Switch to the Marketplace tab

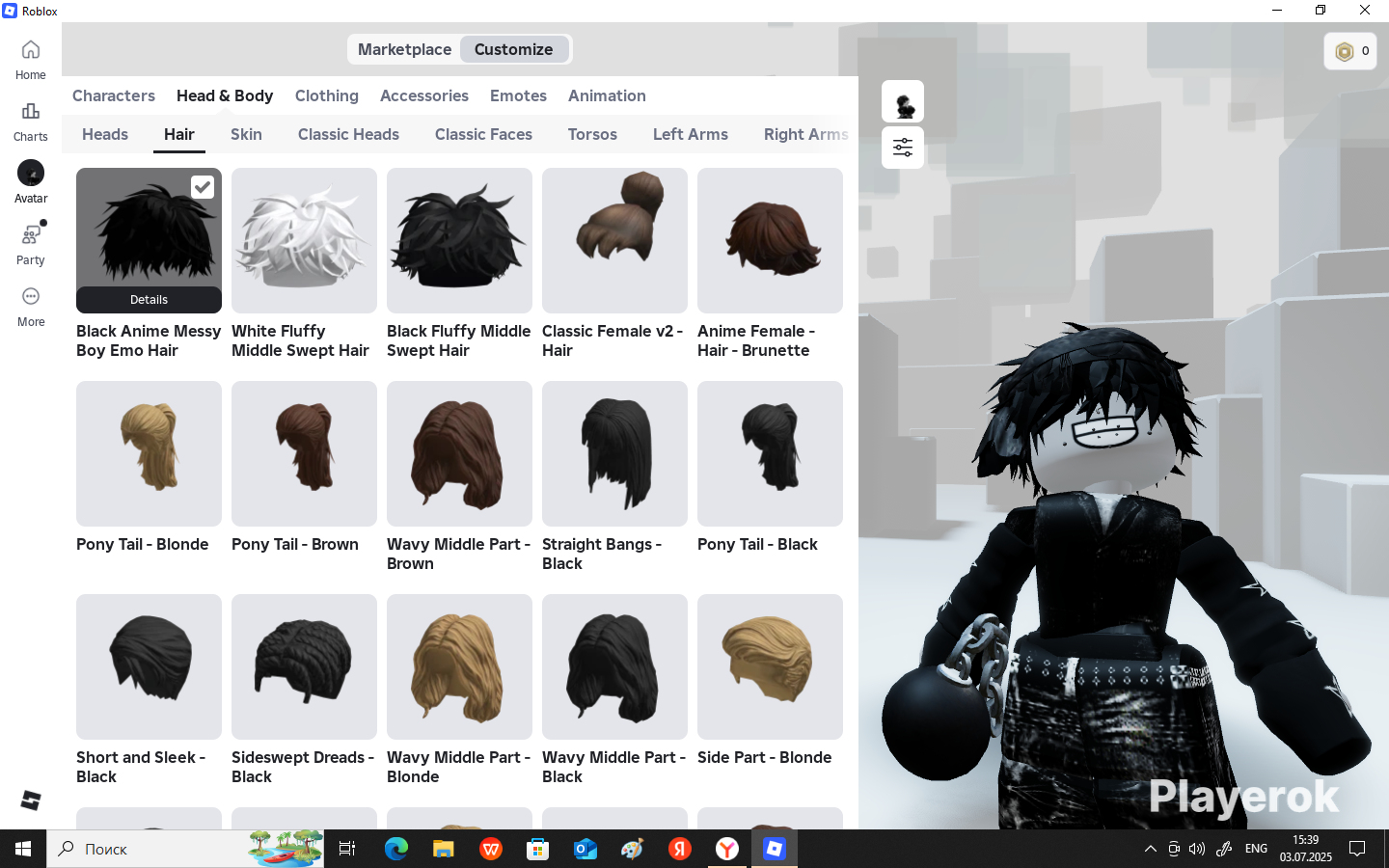click(404, 49)
